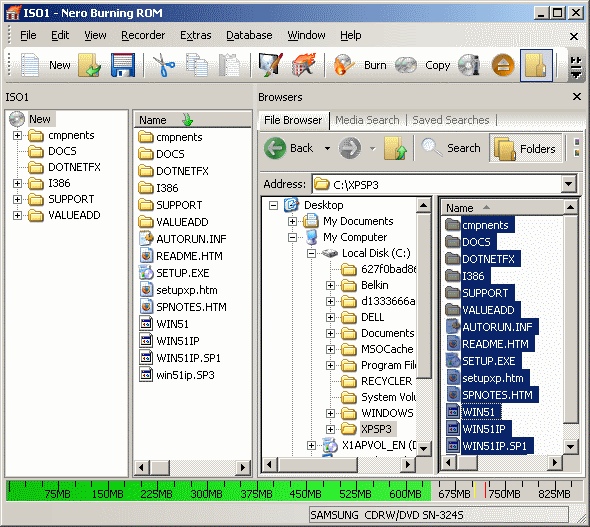590x527 pixels.
Task: Select the File Browser tab
Action: [x=293, y=120]
